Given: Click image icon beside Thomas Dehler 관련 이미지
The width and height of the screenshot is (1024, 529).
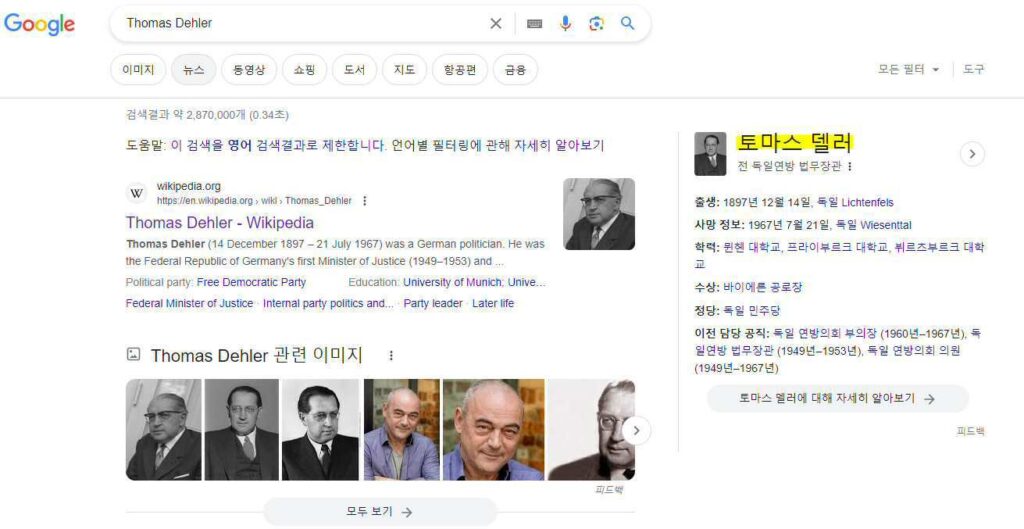Looking at the screenshot, I should tap(133, 355).
